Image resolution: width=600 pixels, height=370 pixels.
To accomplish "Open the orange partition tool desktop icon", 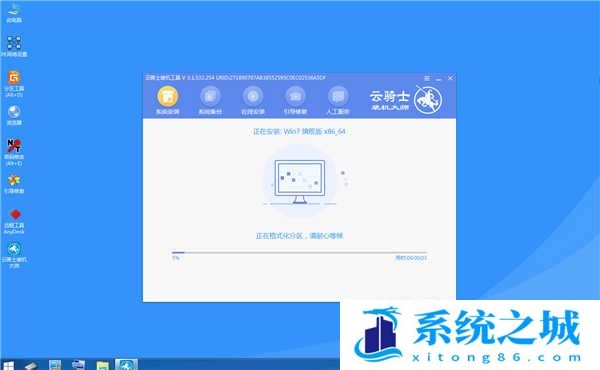I will pyautogui.click(x=14, y=83).
